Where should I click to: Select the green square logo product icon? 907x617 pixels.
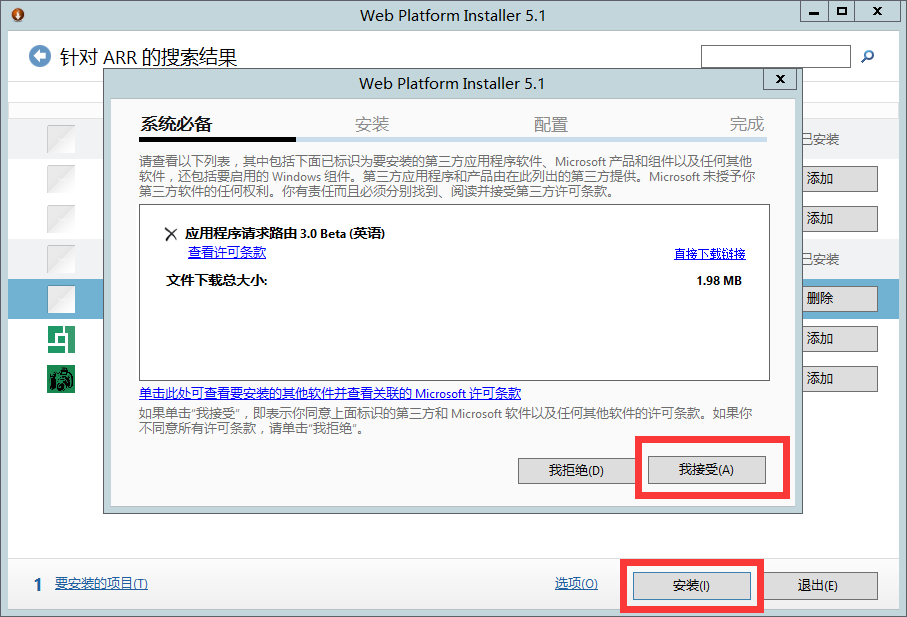click(x=61, y=339)
